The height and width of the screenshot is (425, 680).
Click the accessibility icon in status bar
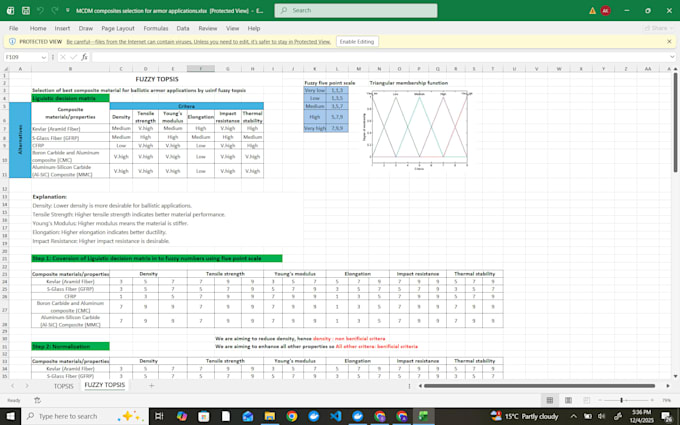[37, 400]
